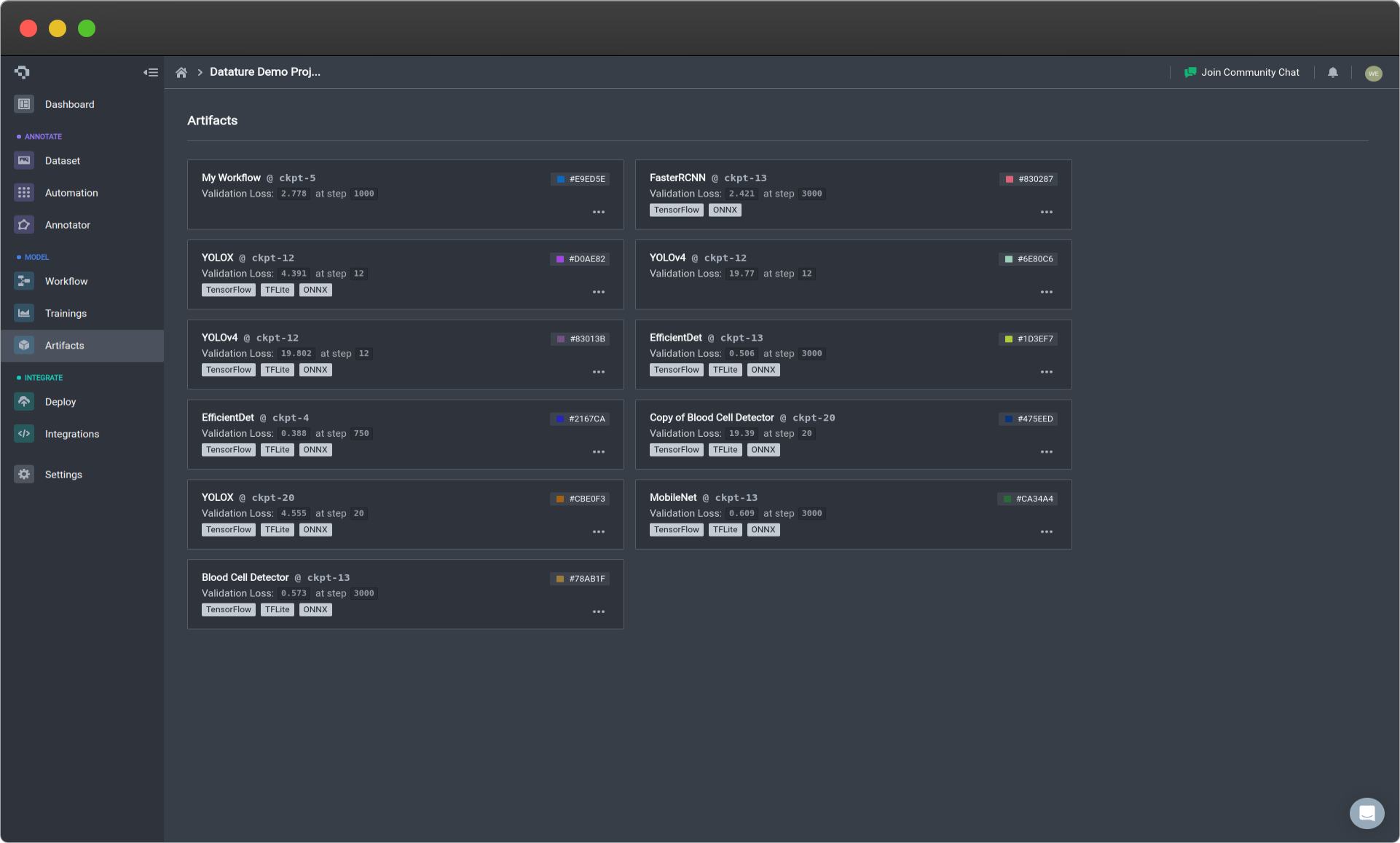Image resolution: width=1400 pixels, height=843 pixels.
Task: Open Trainings page
Action: (x=66, y=314)
